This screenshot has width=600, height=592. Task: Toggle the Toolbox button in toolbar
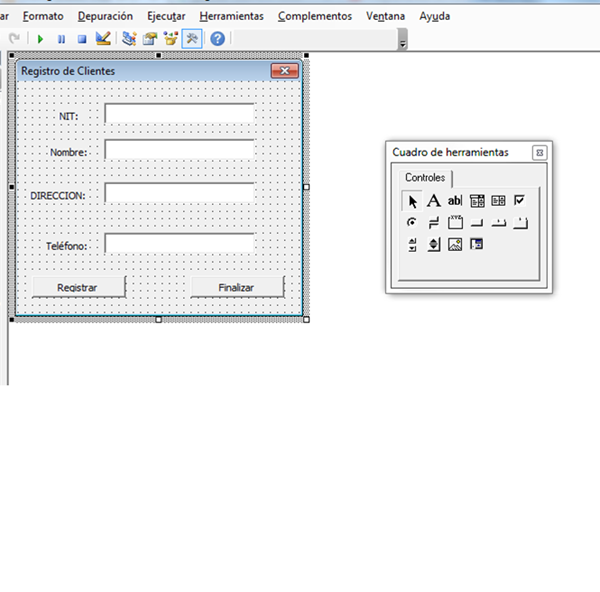click(192, 39)
